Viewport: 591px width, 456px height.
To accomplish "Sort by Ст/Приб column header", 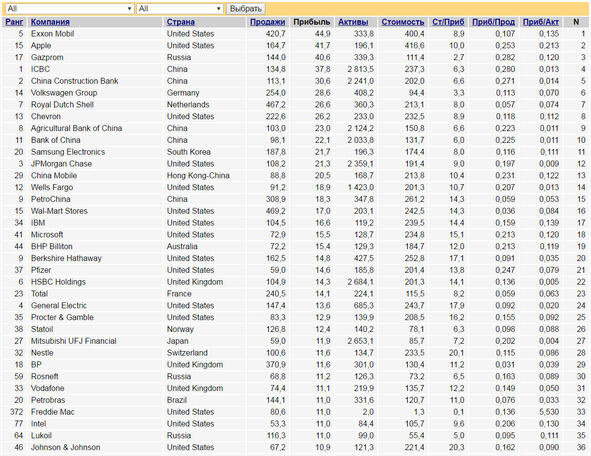I will [448, 22].
